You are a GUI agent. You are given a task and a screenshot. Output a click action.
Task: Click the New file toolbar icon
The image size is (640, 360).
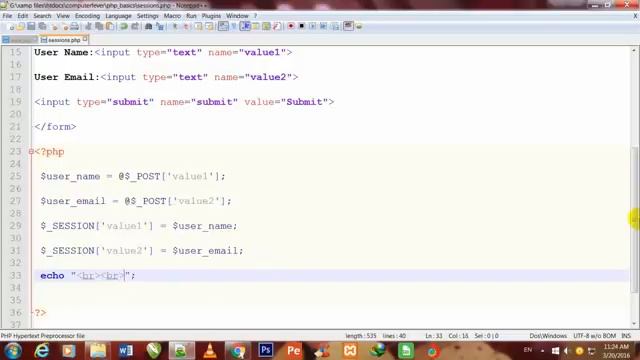11,27
